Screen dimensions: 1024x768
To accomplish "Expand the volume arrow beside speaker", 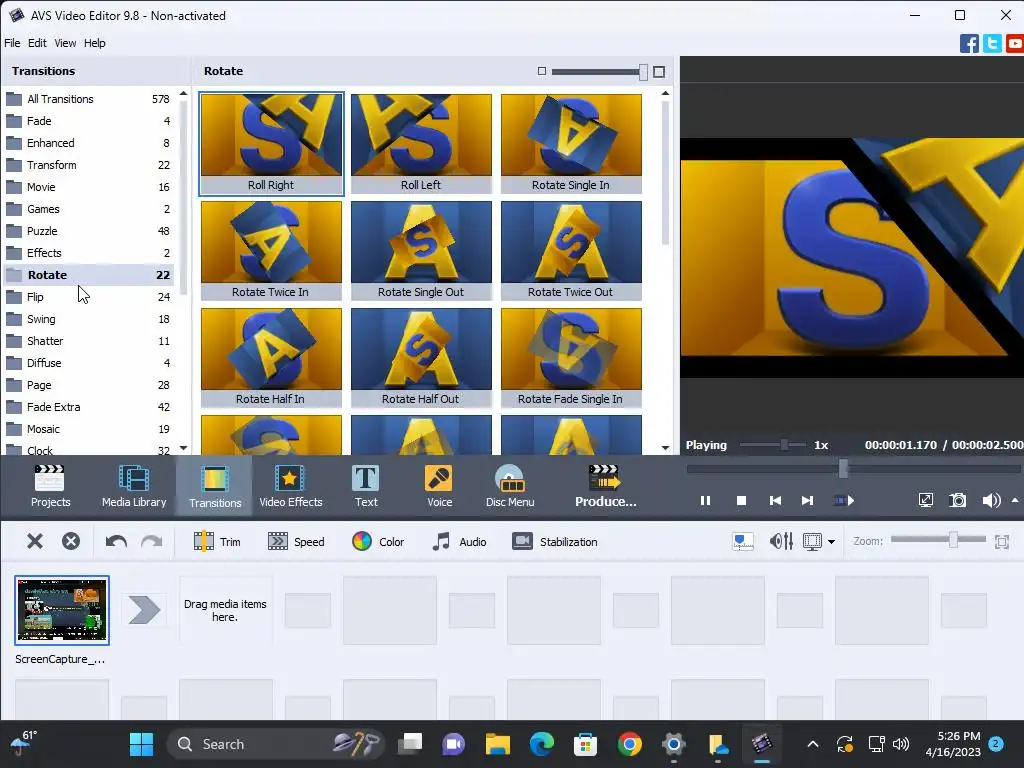I will coord(1015,500).
